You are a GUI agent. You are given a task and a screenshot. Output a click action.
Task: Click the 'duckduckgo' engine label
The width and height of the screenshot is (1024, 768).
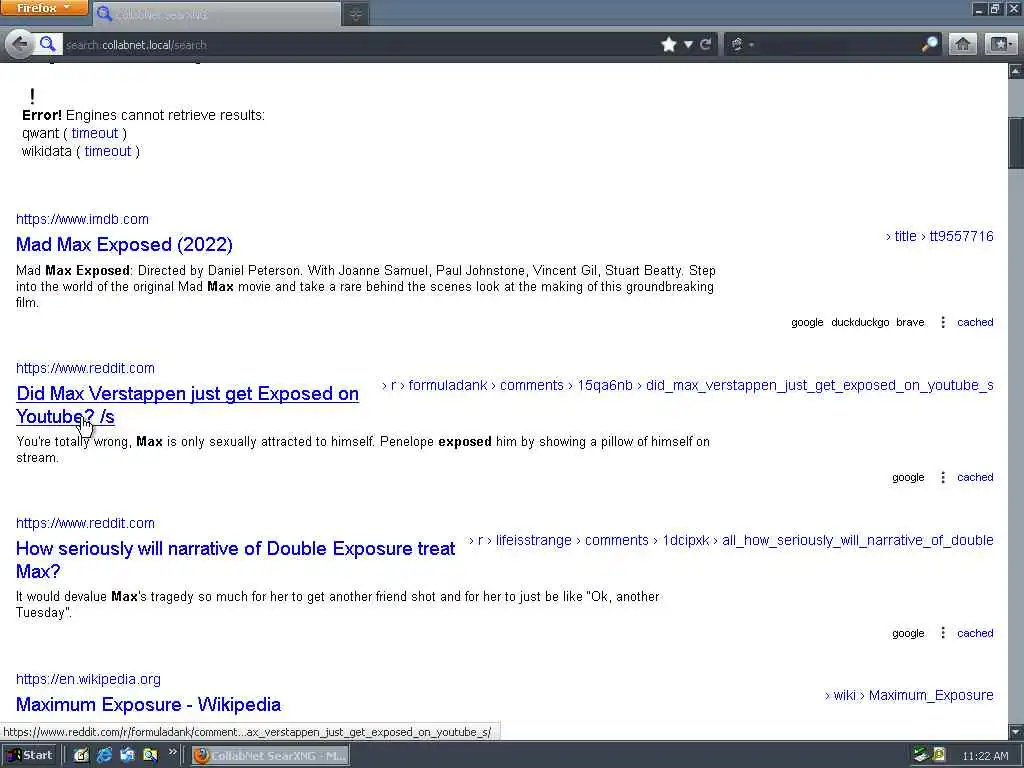tap(860, 323)
